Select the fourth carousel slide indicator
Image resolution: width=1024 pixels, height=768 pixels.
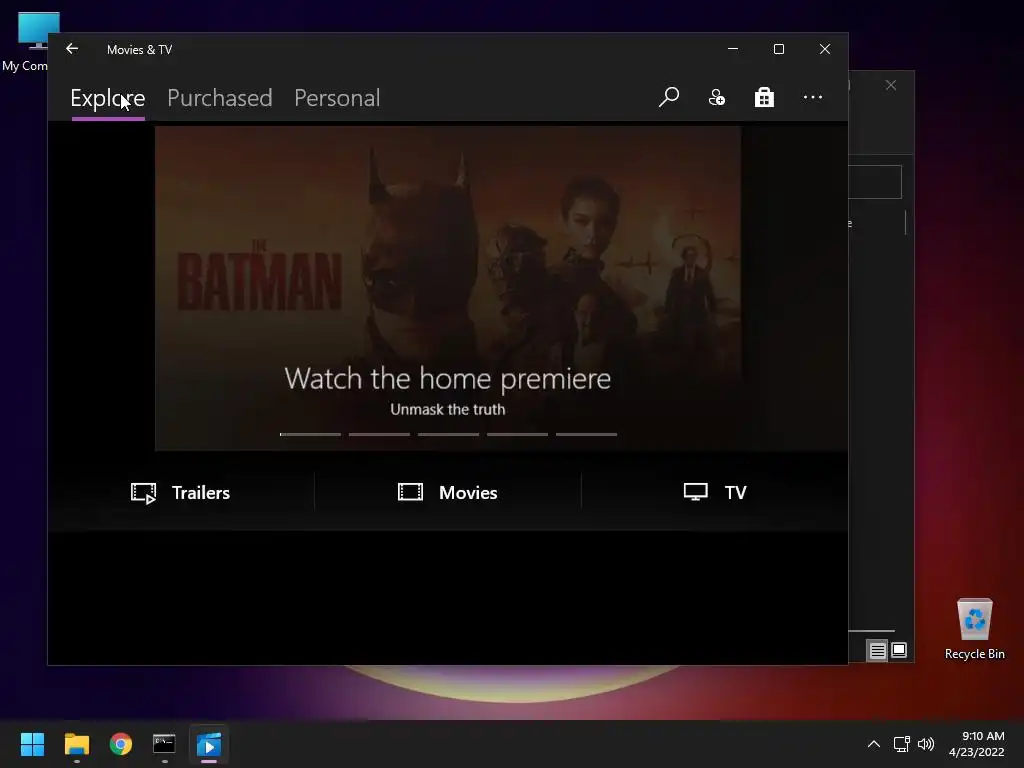[x=517, y=434]
